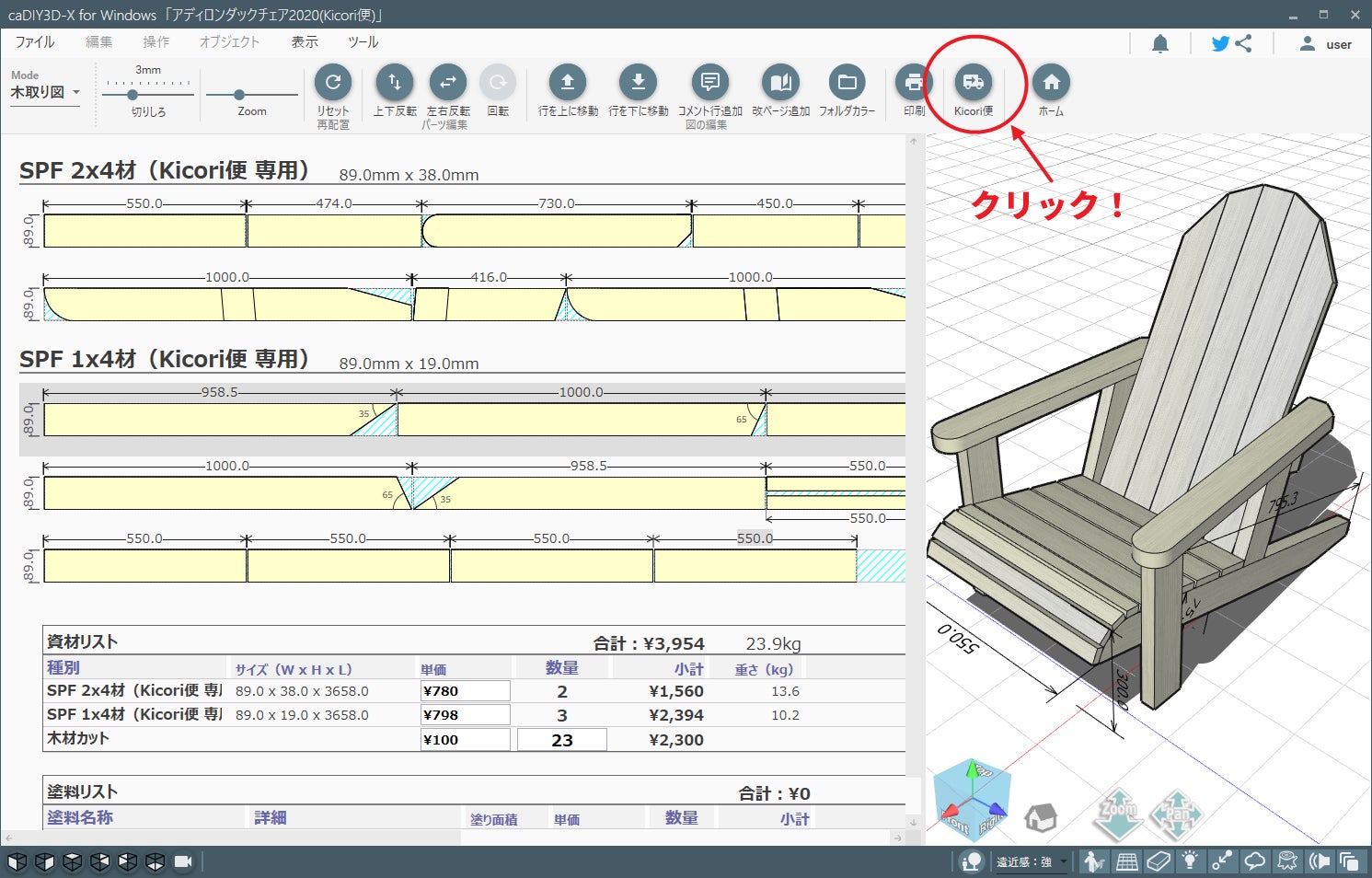1372x878 pixels.
Task: Toggle the light bulb lighting icon
Action: pyautogui.click(x=1190, y=861)
